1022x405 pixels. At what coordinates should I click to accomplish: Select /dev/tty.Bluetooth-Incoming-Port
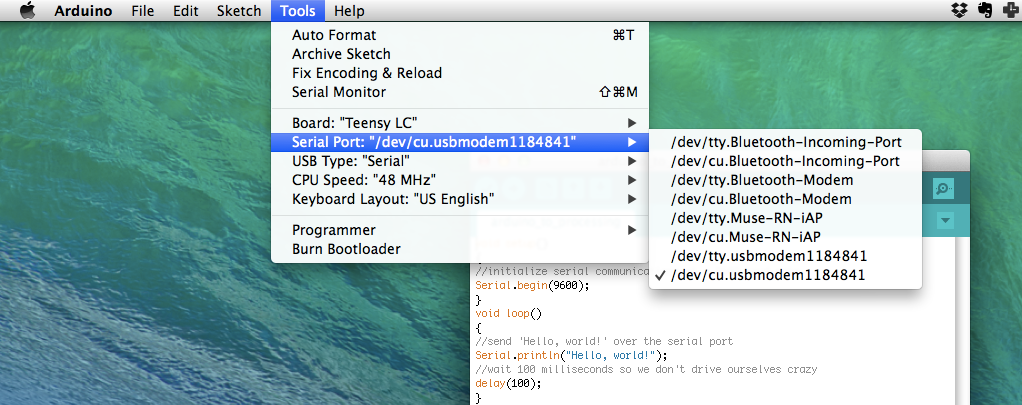pyautogui.click(x=785, y=142)
